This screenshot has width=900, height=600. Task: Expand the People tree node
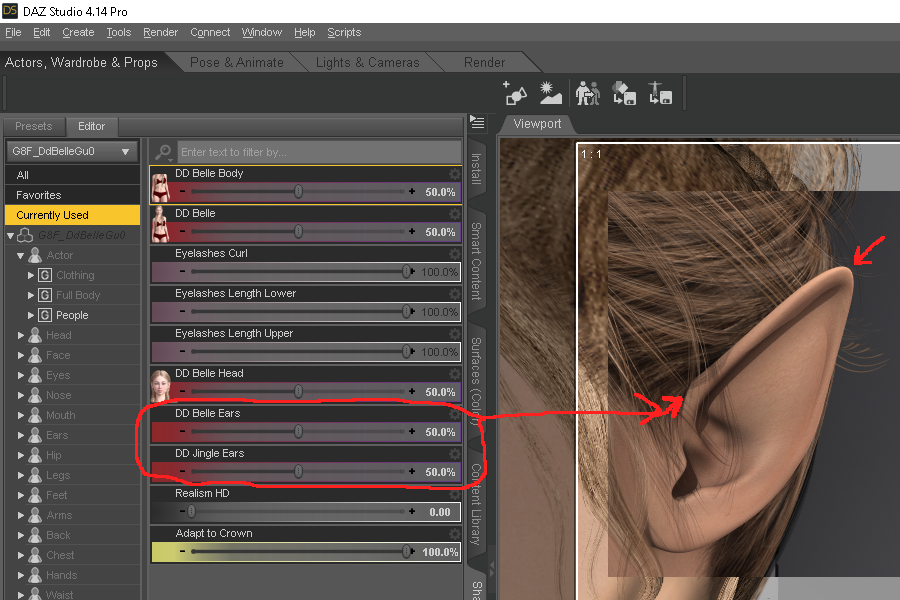pos(31,315)
